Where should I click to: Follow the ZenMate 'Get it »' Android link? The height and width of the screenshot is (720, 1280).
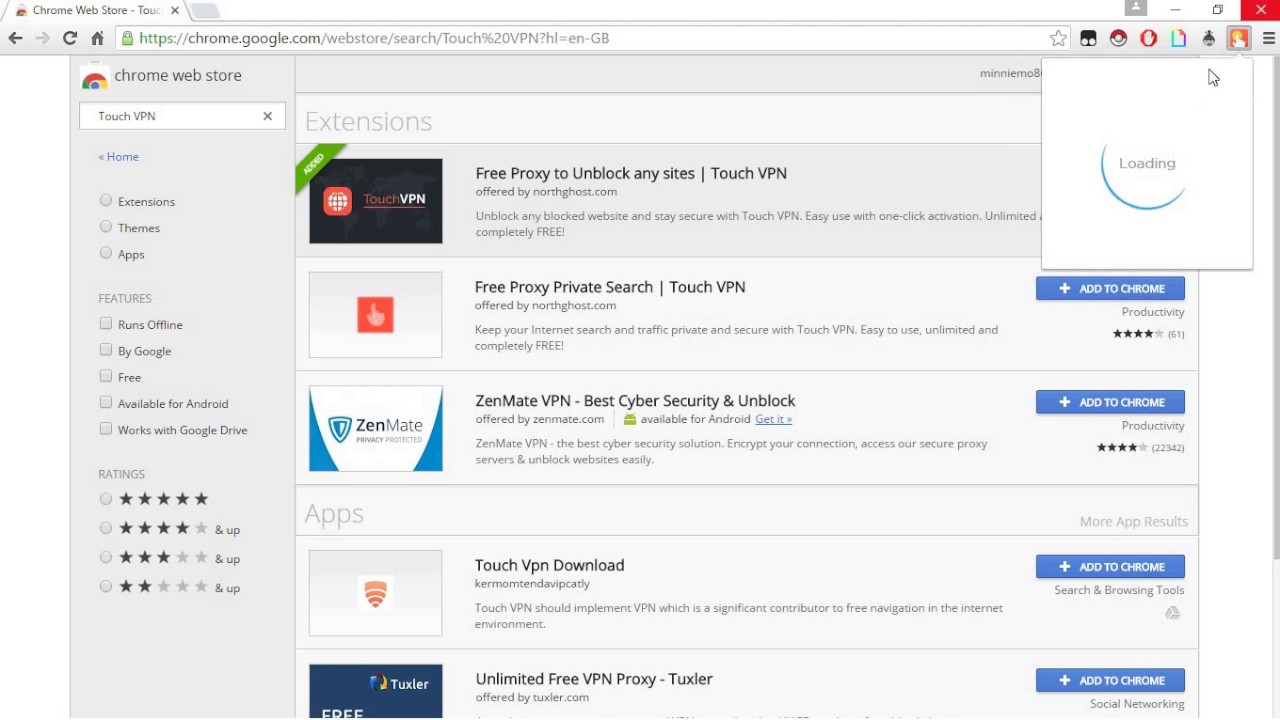coord(773,419)
